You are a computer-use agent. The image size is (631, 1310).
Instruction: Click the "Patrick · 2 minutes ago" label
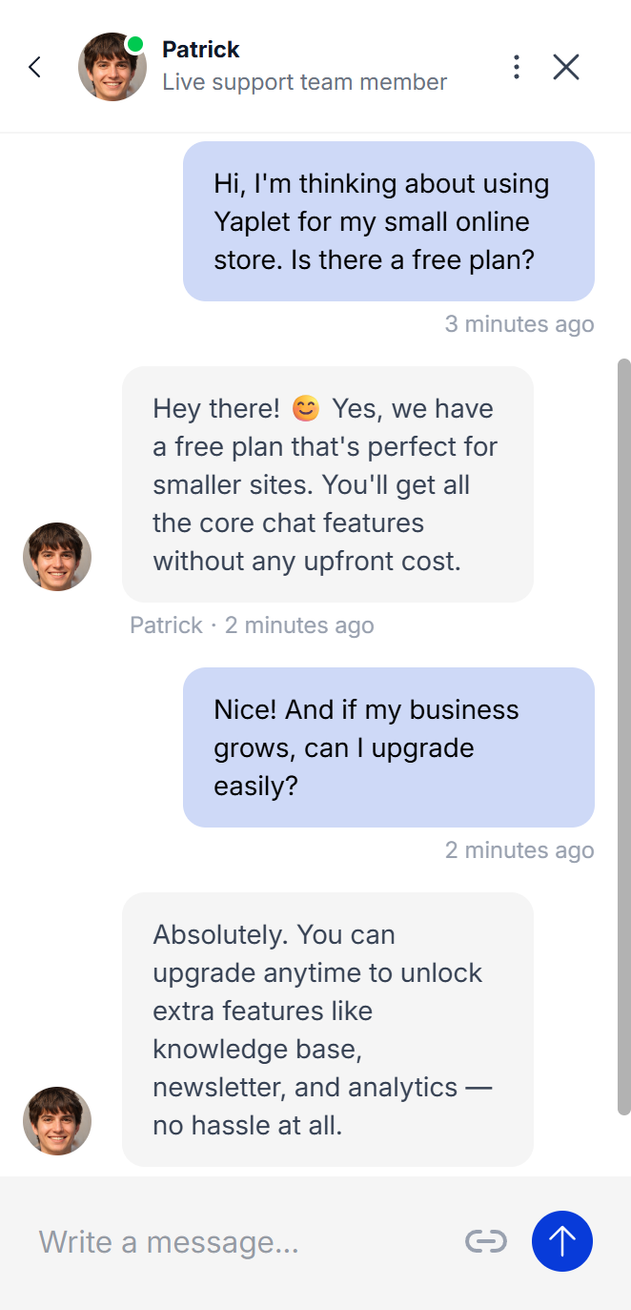tap(252, 625)
